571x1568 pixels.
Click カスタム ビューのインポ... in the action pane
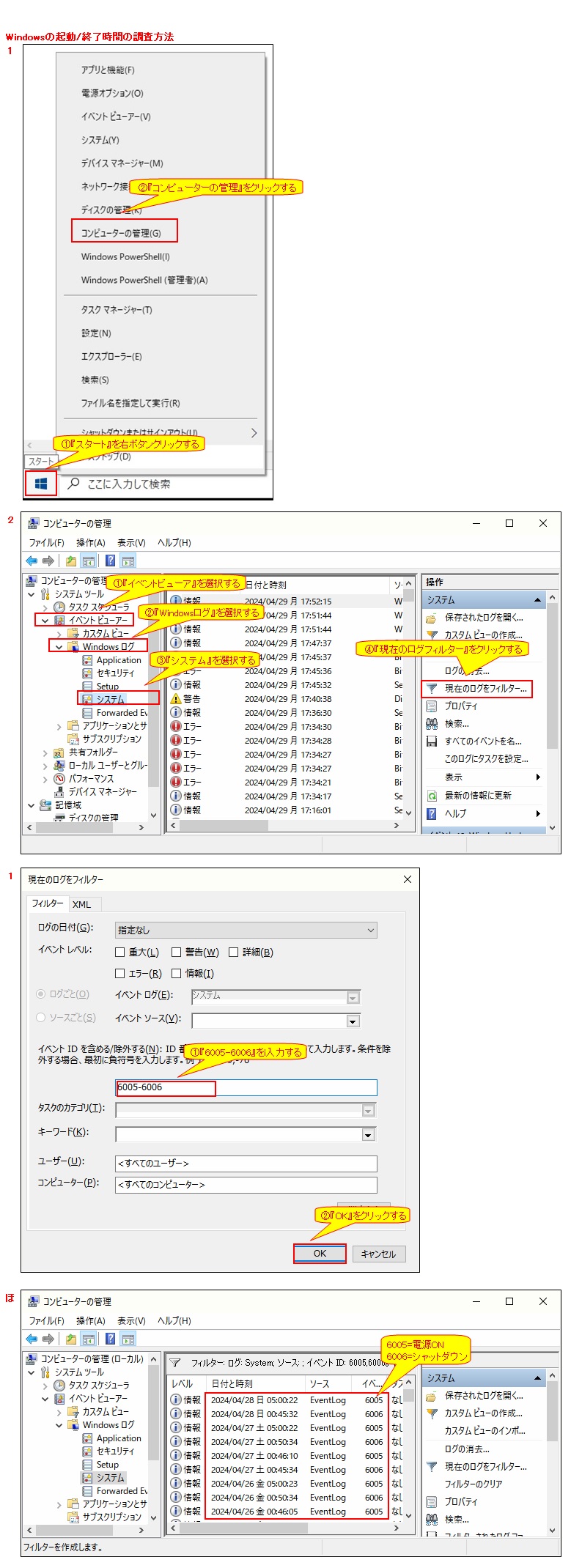pos(485,1431)
